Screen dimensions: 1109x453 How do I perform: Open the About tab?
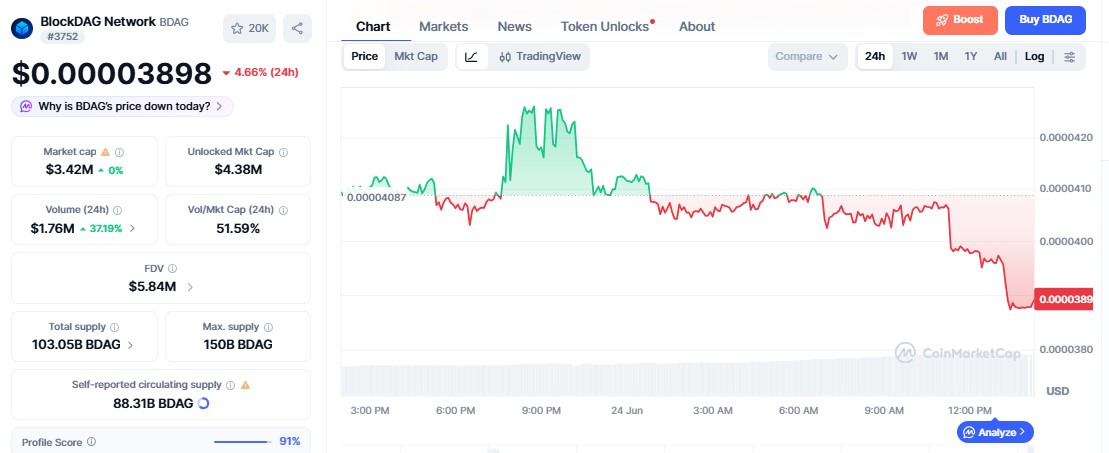697,27
